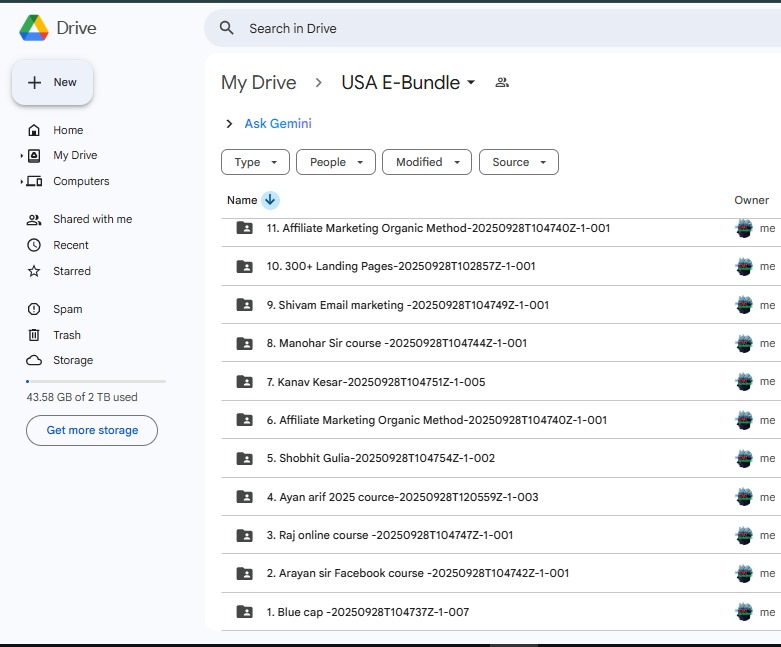Click the Google Drive logo icon
The image size is (781, 647).
(34, 28)
